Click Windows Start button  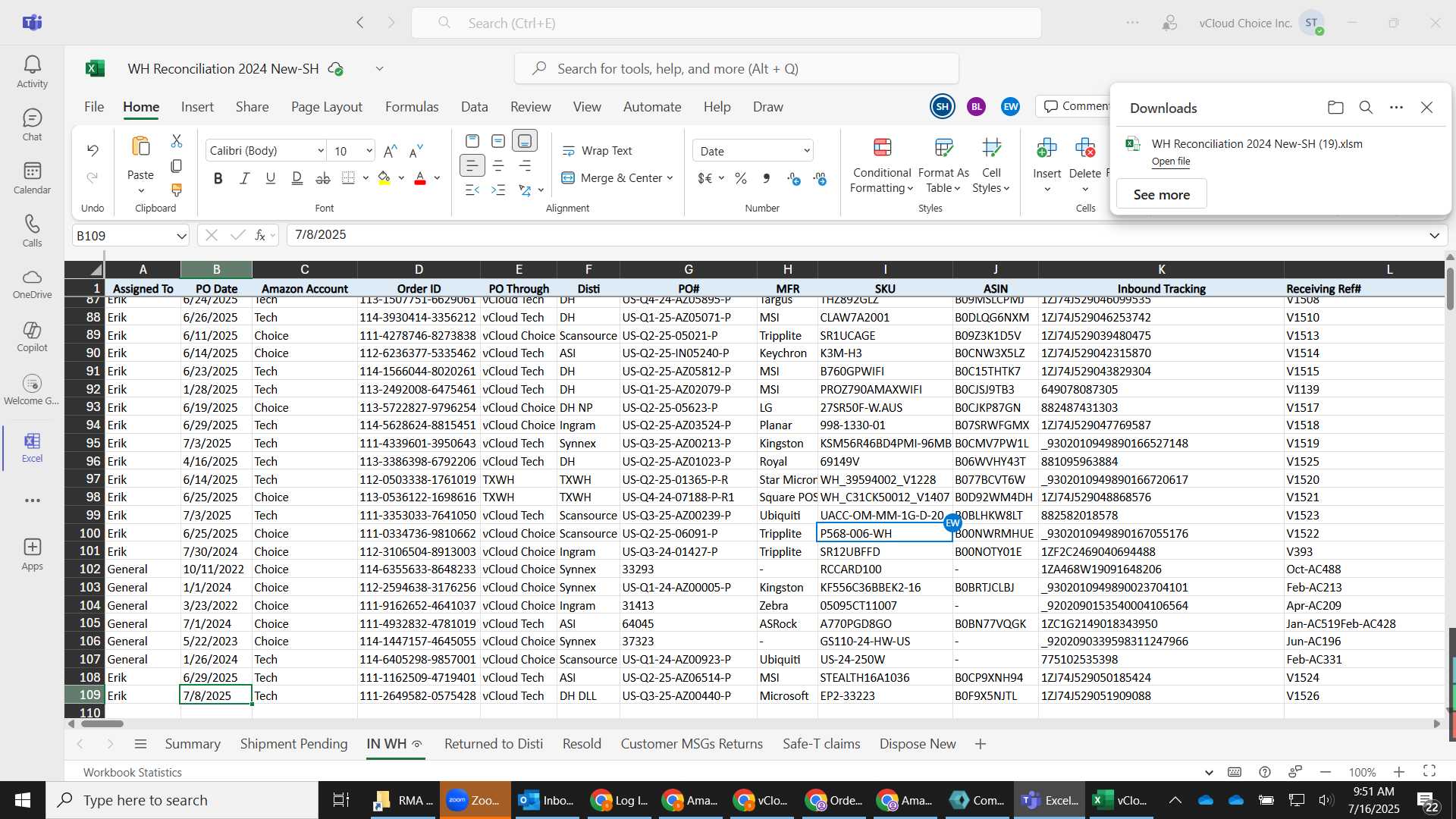(x=23, y=800)
